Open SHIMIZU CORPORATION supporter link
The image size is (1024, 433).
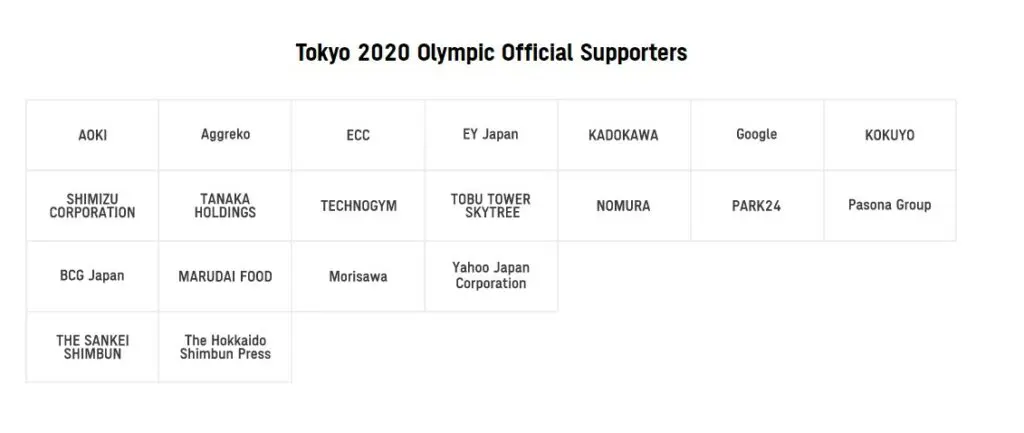(x=92, y=206)
